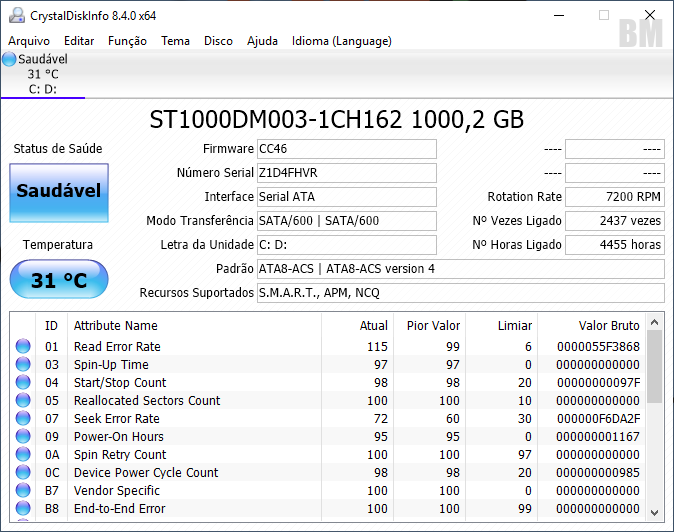
Task: Open the Editar menu
Action: click(x=79, y=41)
